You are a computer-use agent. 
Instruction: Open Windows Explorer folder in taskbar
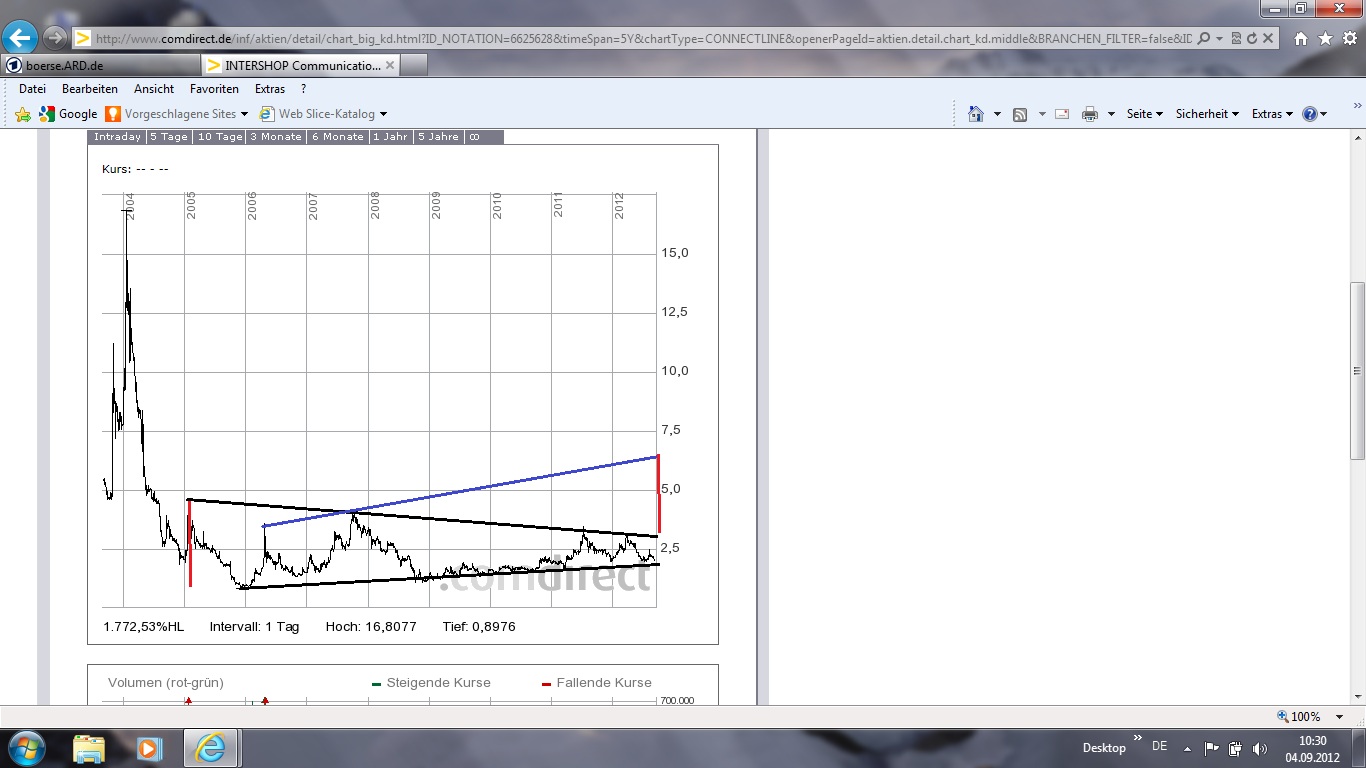pos(89,747)
